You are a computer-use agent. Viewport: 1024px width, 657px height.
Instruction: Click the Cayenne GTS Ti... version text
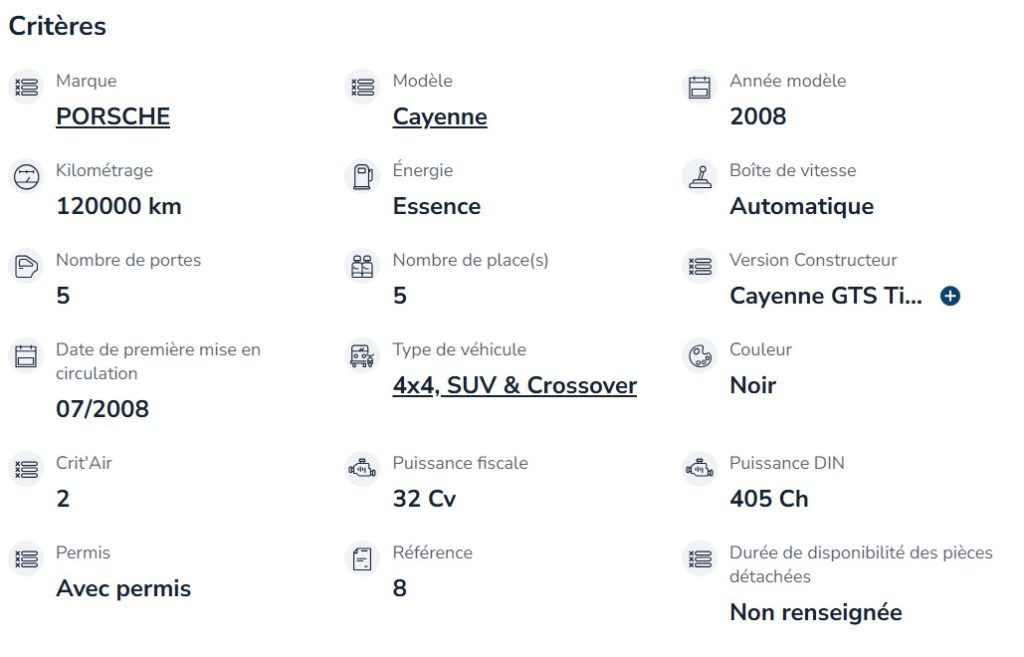pyautogui.click(x=825, y=296)
